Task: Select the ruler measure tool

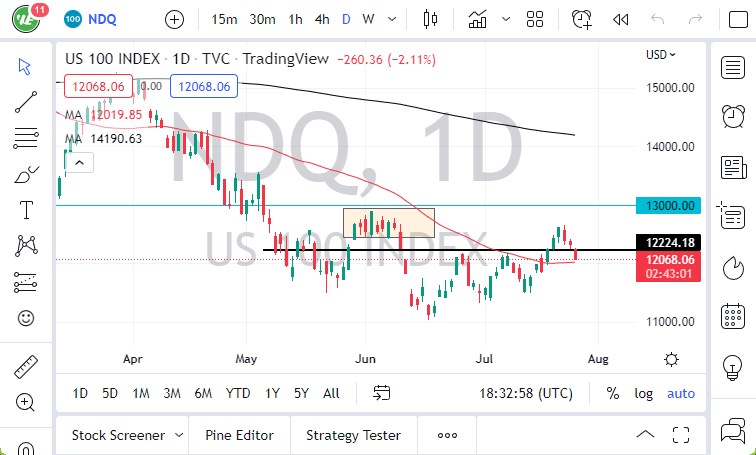Action: [x=26, y=367]
